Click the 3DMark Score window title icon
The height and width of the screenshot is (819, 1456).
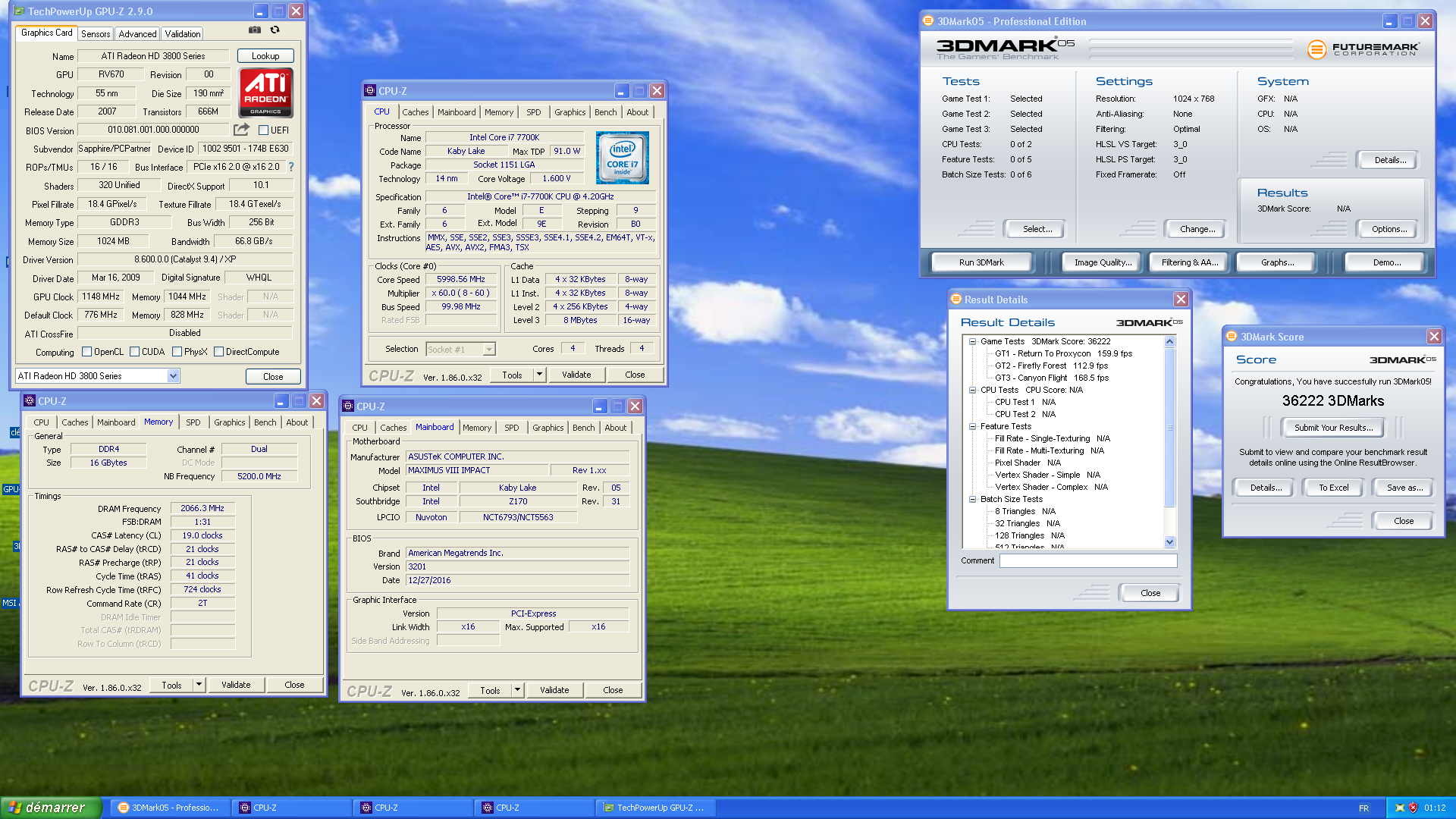tap(1232, 337)
